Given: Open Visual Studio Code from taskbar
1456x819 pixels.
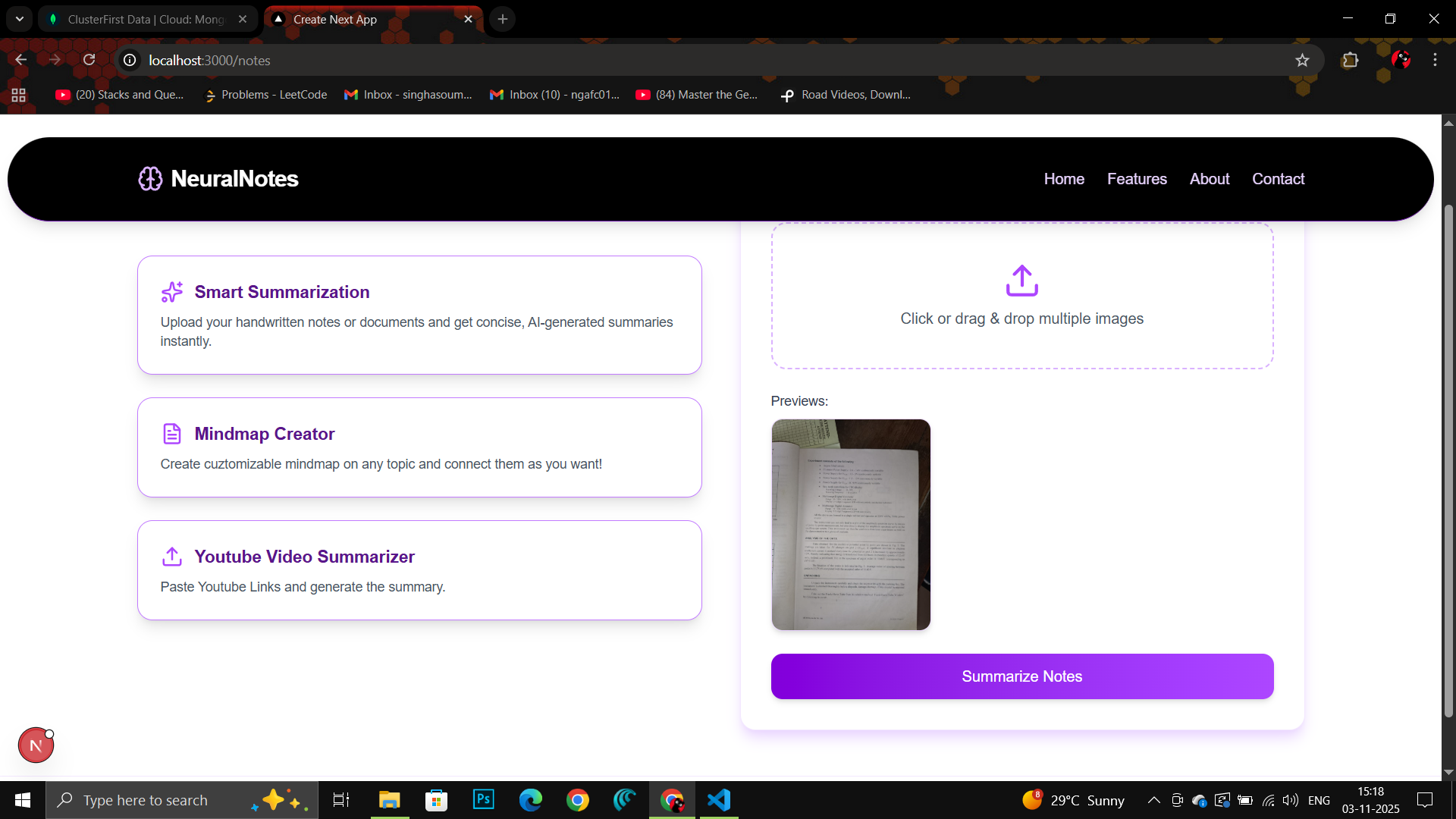Looking at the screenshot, I should pyautogui.click(x=718, y=800).
